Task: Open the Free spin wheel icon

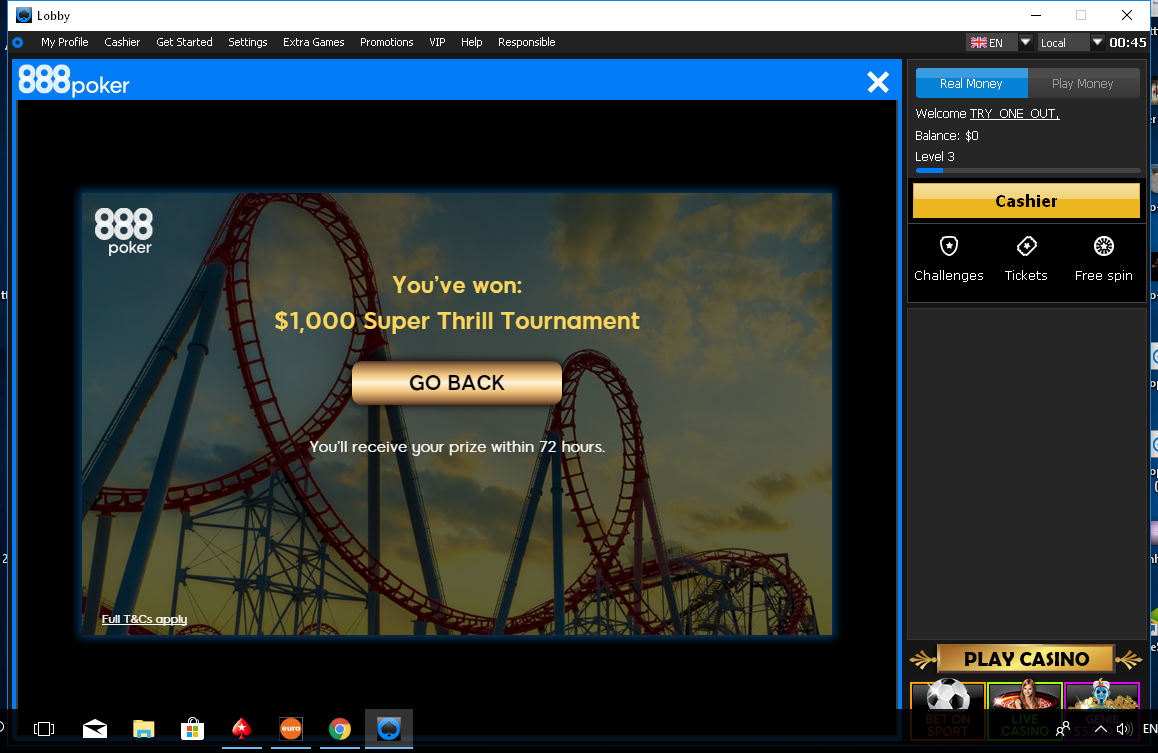Action: pyautogui.click(x=1103, y=246)
